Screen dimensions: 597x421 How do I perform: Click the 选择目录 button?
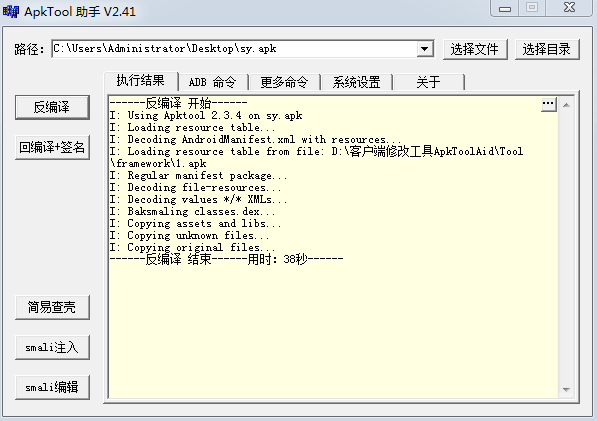(547, 49)
